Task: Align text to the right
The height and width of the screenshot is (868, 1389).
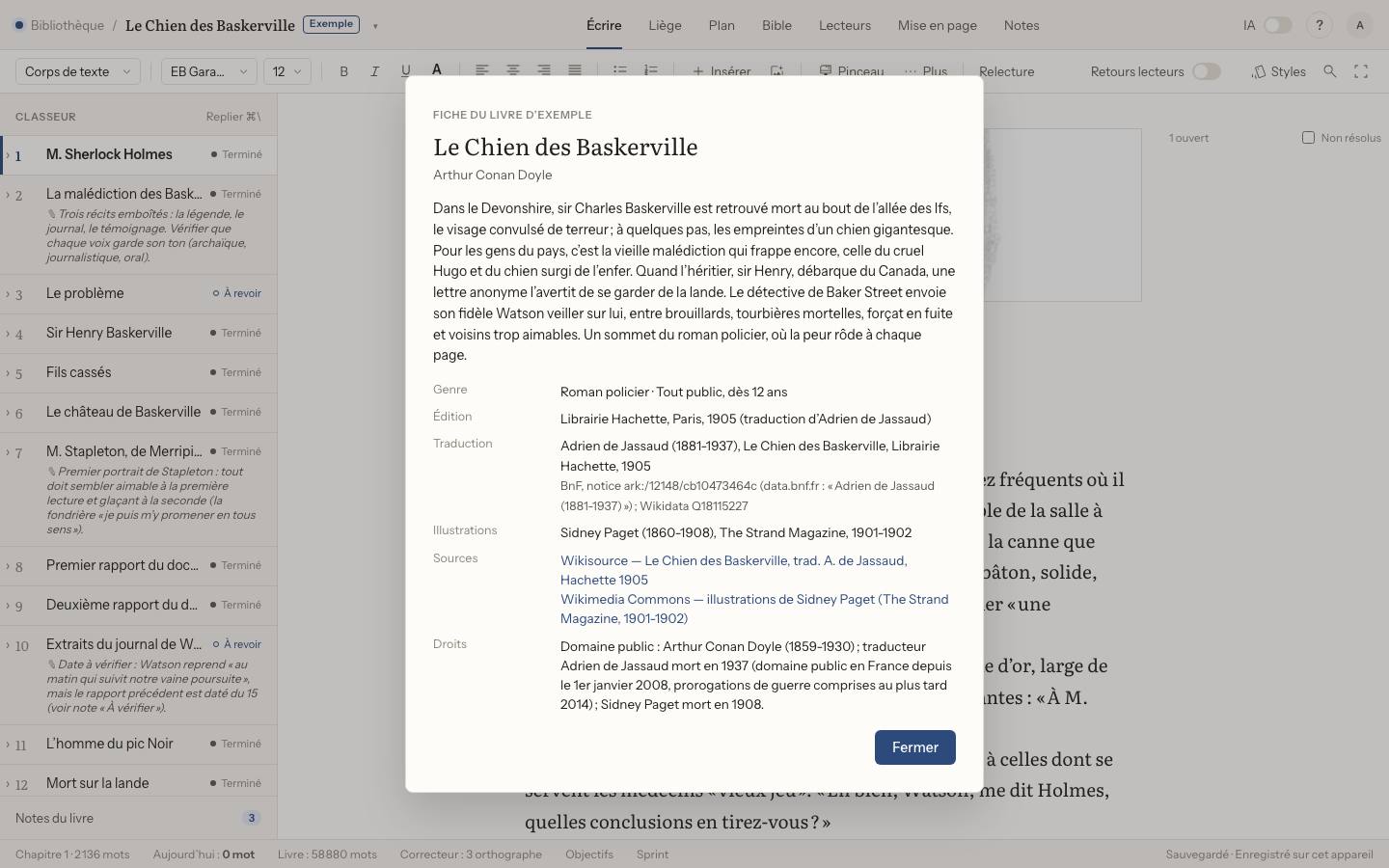Action: coord(544,70)
